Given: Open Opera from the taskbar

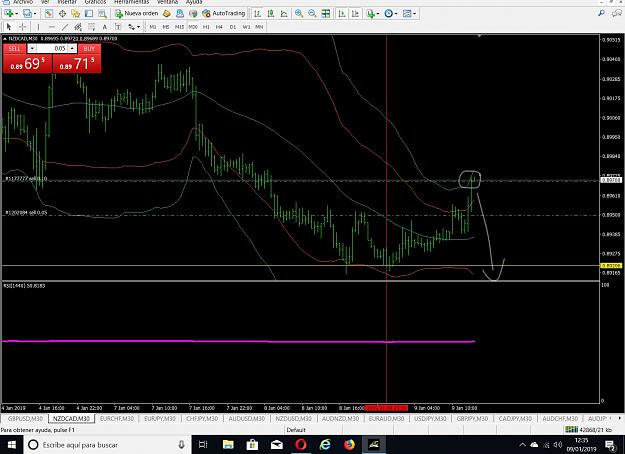Looking at the screenshot, I should [301, 444].
